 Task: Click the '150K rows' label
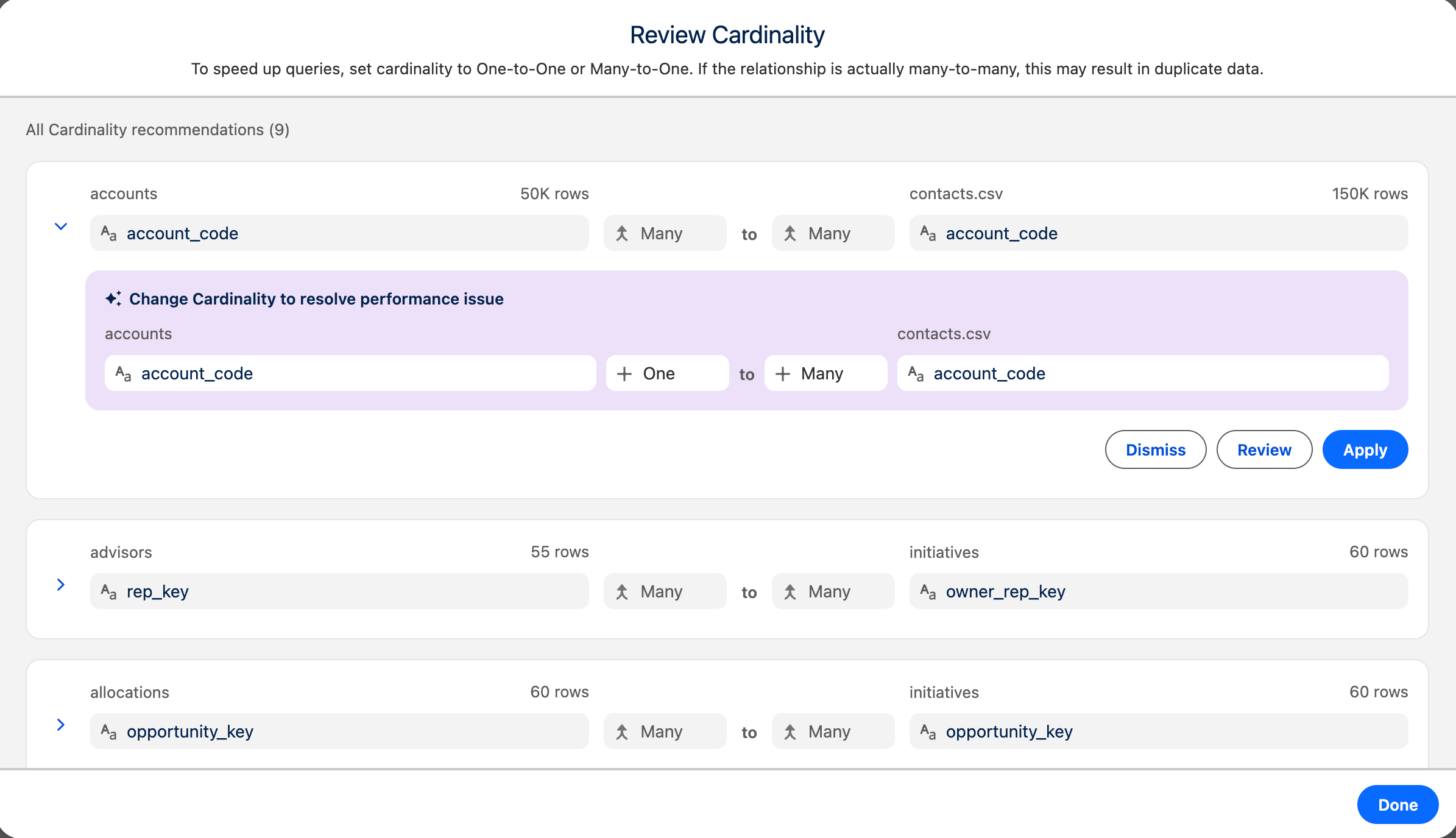click(1369, 194)
